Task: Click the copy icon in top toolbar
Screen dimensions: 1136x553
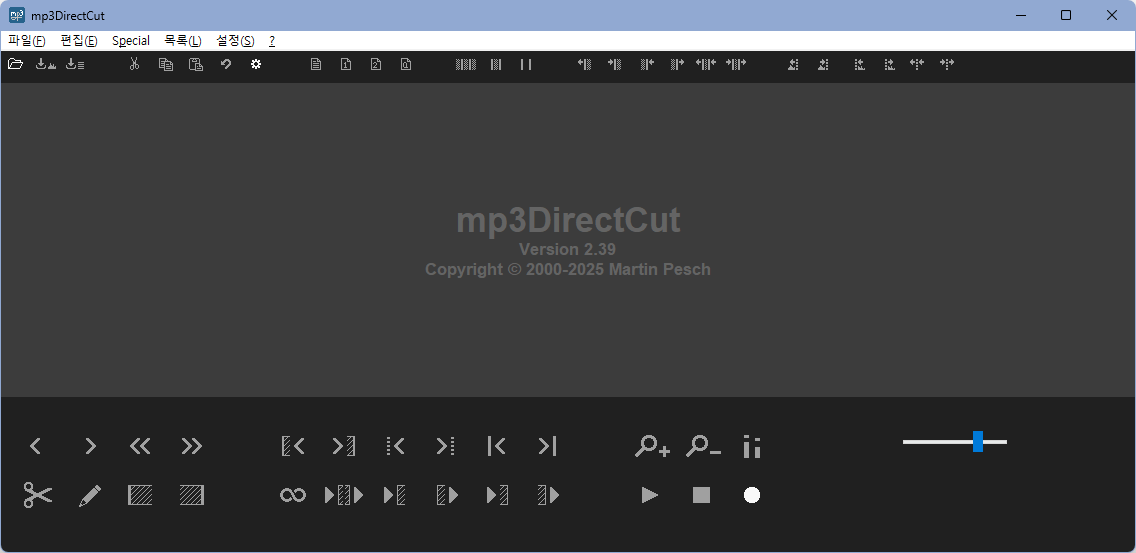Action: [x=166, y=65]
